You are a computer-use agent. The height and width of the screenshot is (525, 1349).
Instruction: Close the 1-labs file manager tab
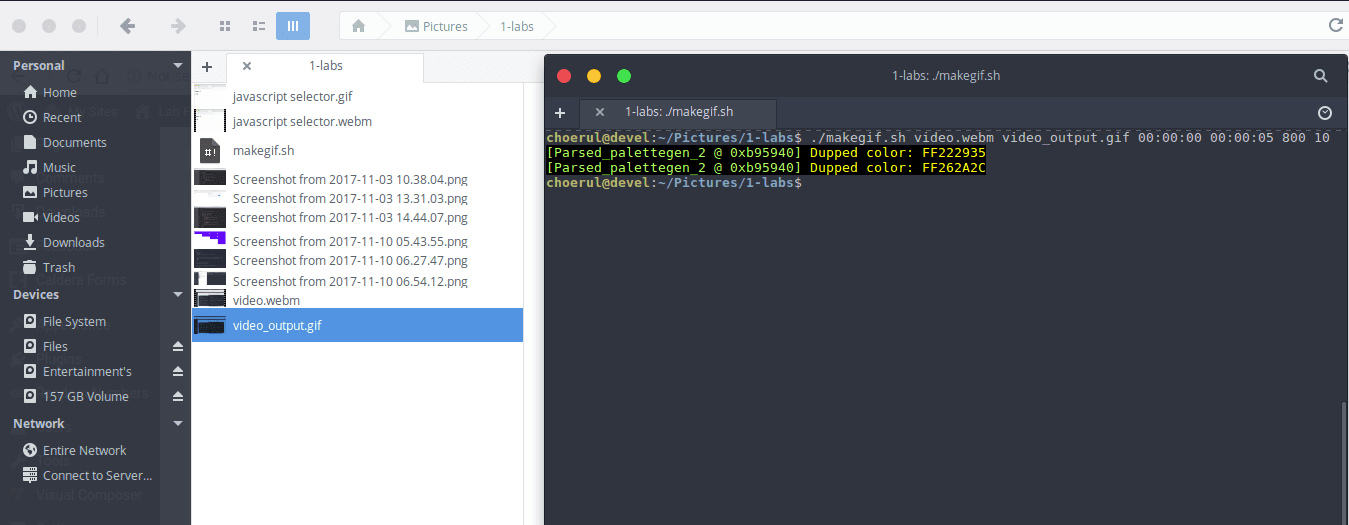point(247,66)
